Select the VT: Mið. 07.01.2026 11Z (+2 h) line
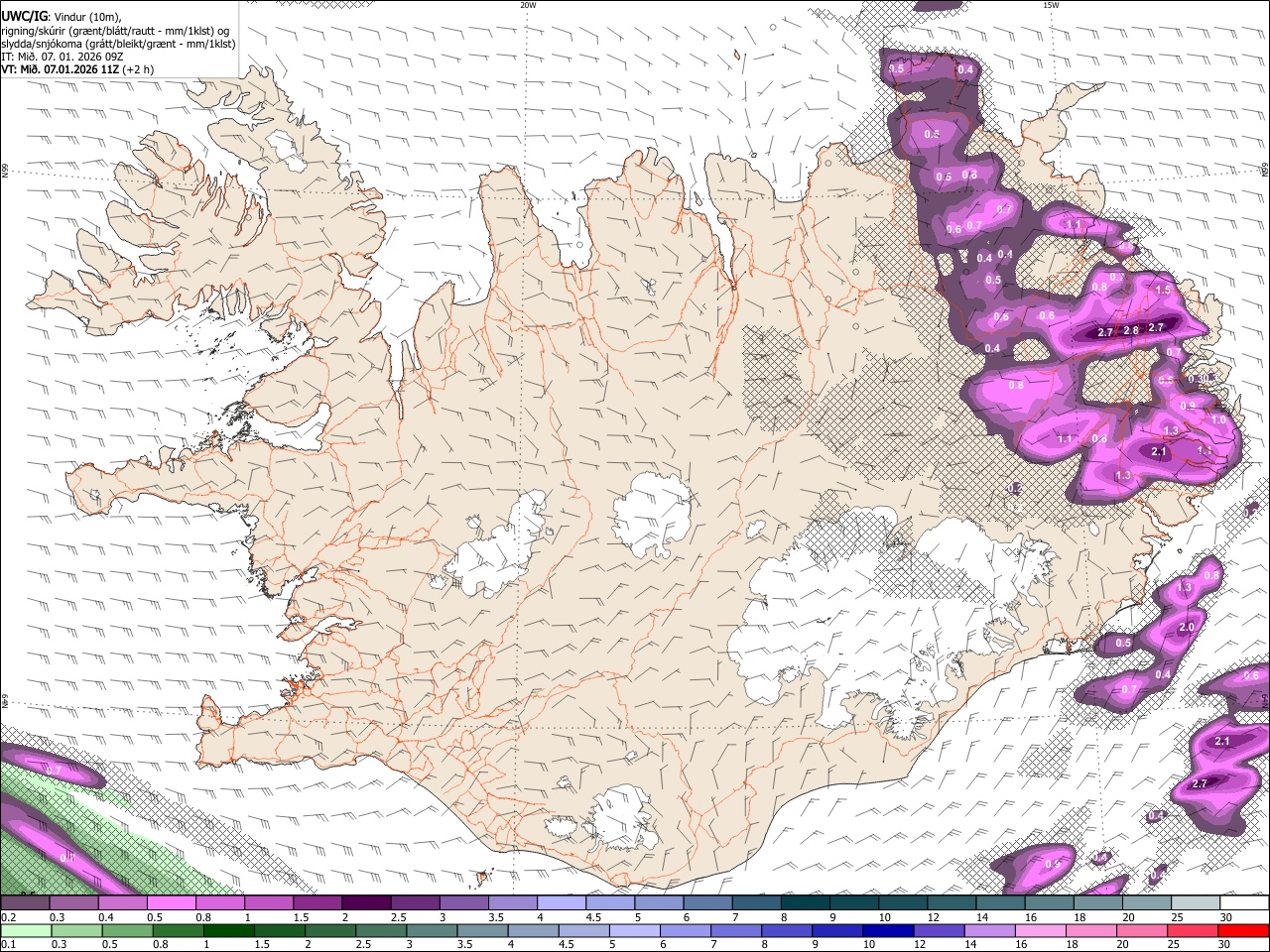 coord(77,69)
